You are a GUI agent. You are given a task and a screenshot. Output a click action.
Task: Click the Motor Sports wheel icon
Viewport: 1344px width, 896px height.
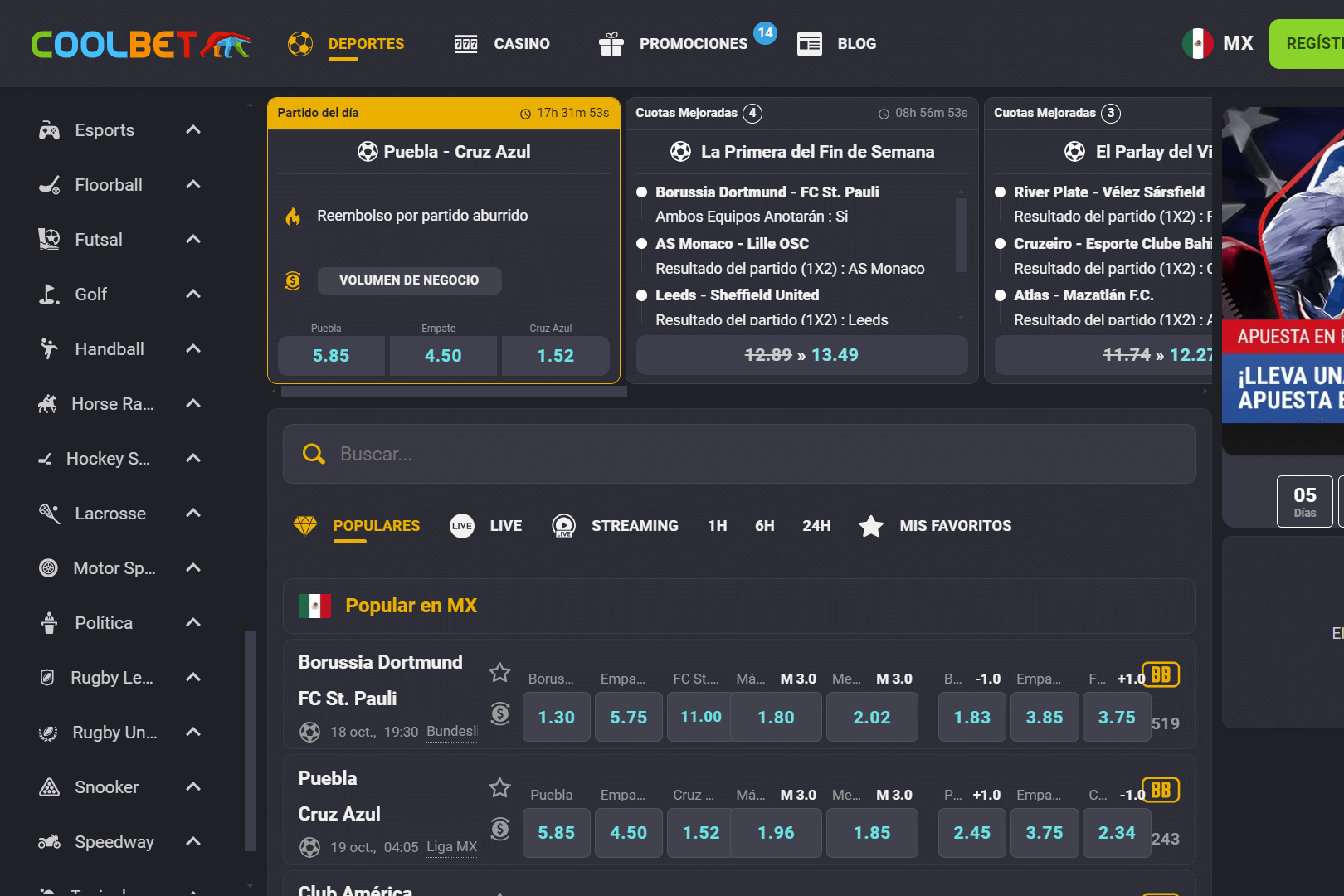(49, 568)
